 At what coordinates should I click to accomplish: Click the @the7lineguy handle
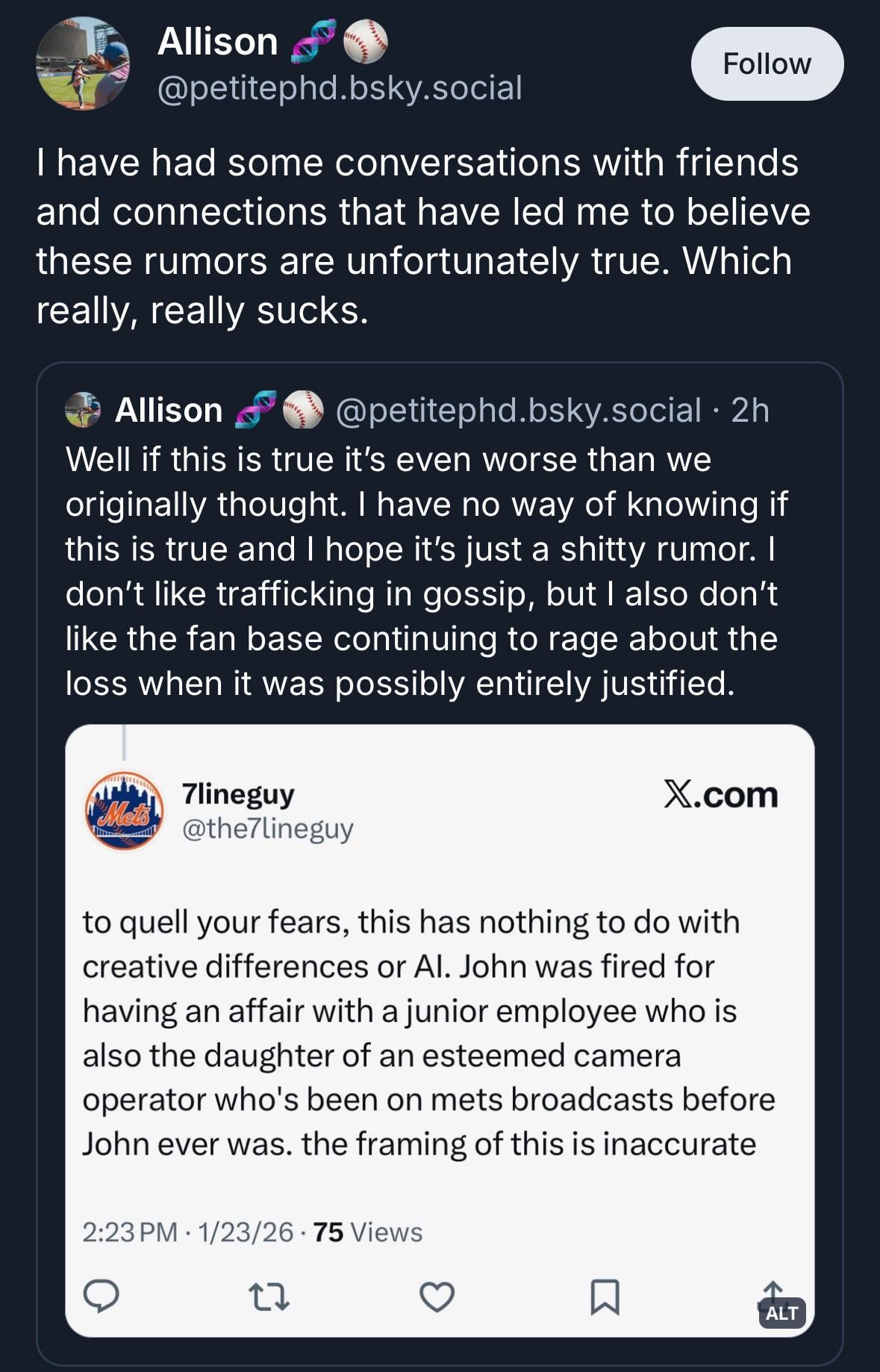(267, 829)
